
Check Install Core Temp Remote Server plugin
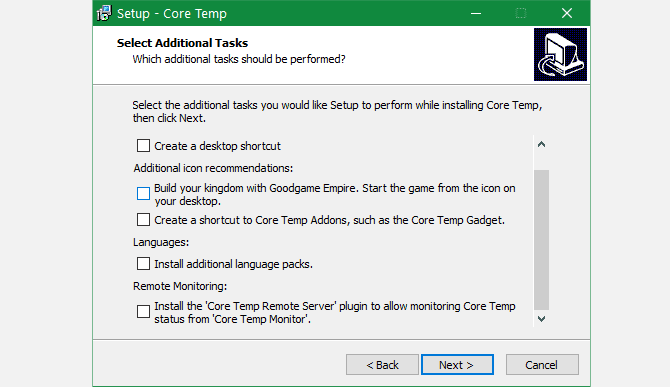(143, 311)
